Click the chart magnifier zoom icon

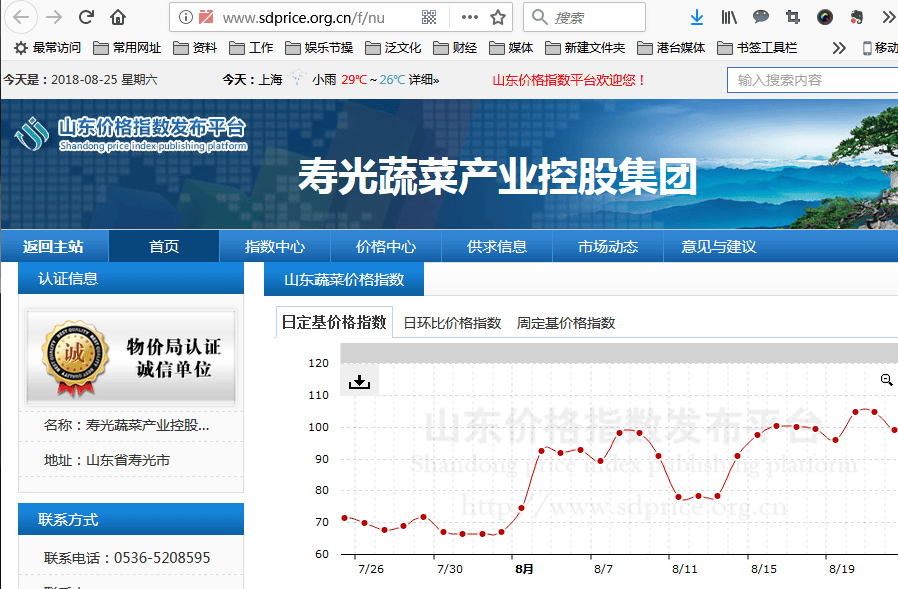coord(886,380)
